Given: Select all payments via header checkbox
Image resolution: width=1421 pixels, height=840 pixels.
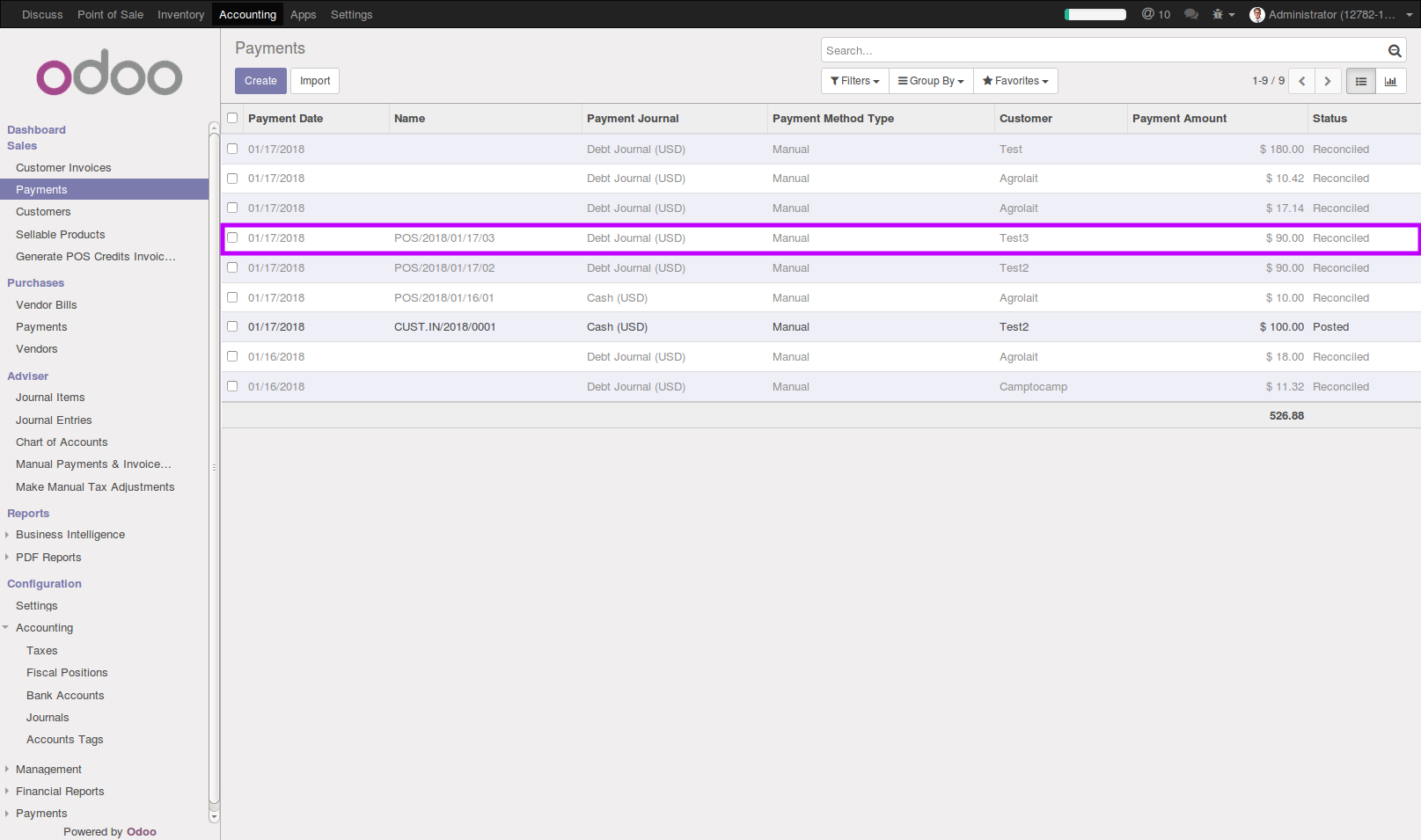Looking at the screenshot, I should click(232, 117).
